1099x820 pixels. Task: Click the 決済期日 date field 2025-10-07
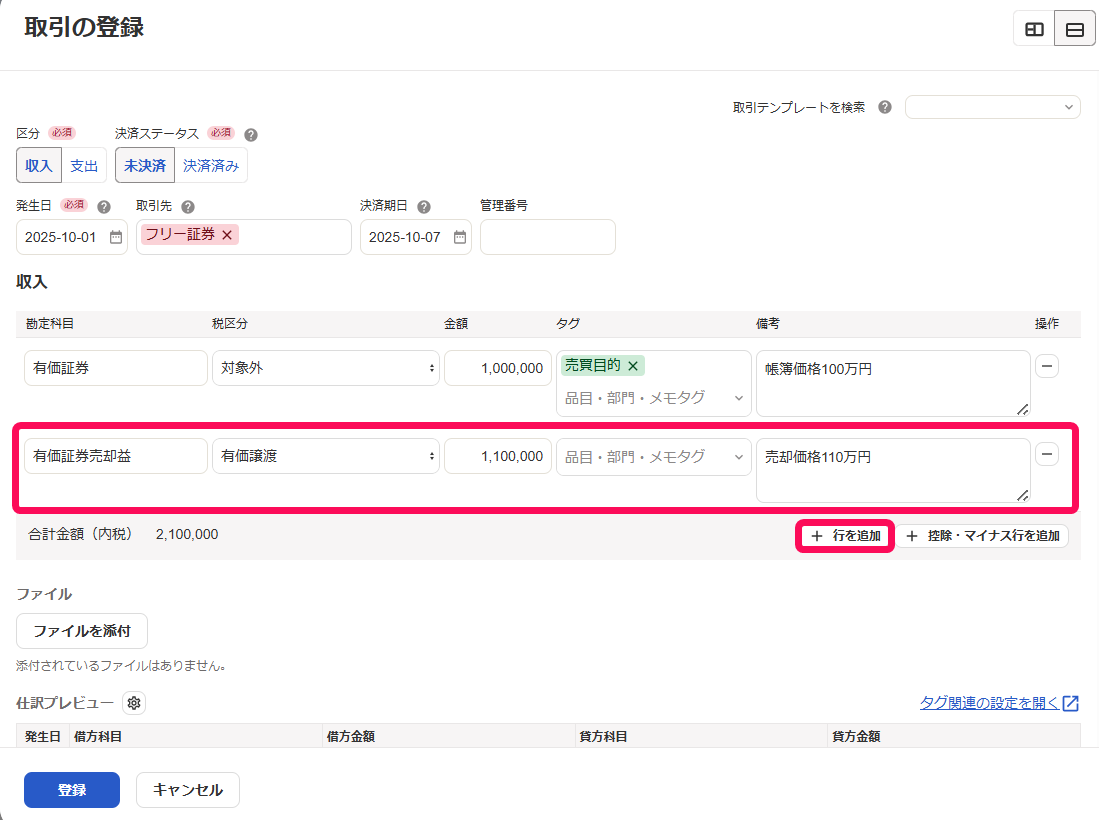[416, 238]
